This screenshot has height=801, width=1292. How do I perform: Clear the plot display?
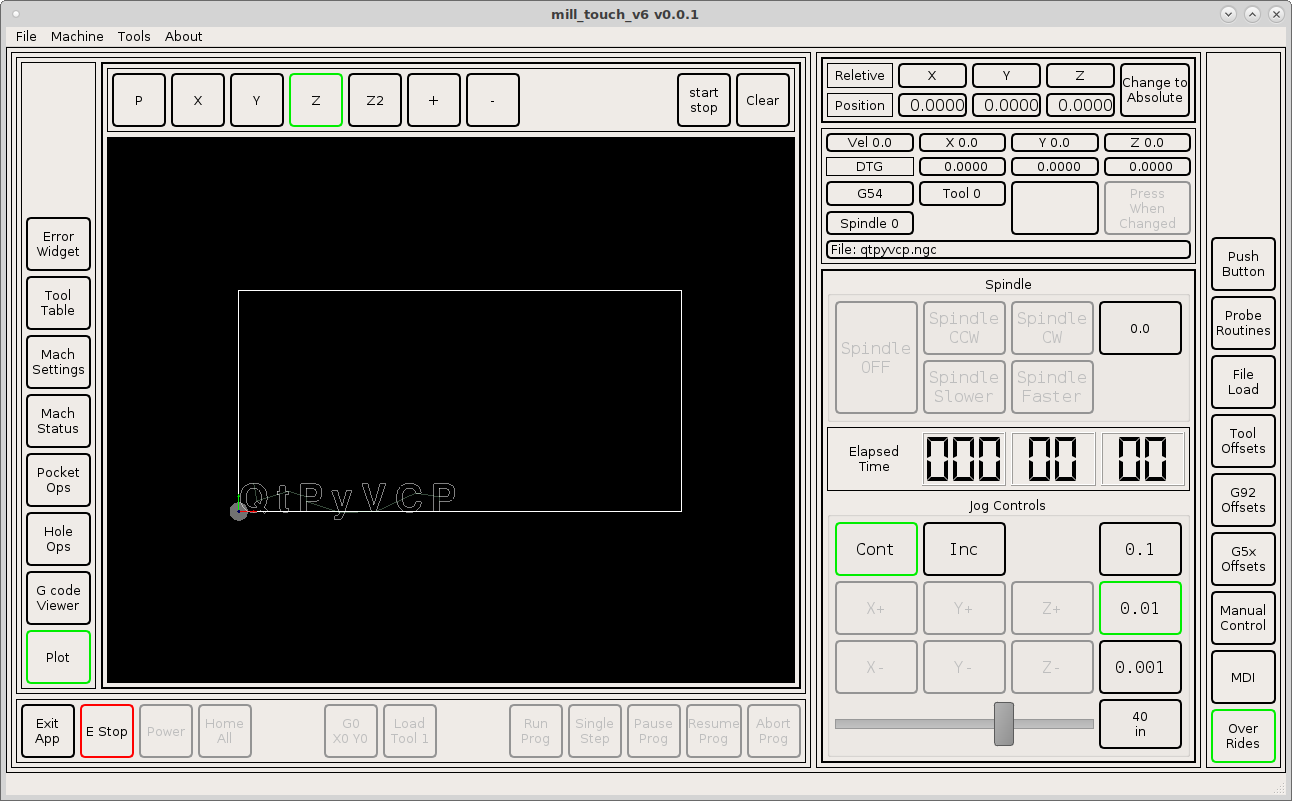(x=763, y=100)
